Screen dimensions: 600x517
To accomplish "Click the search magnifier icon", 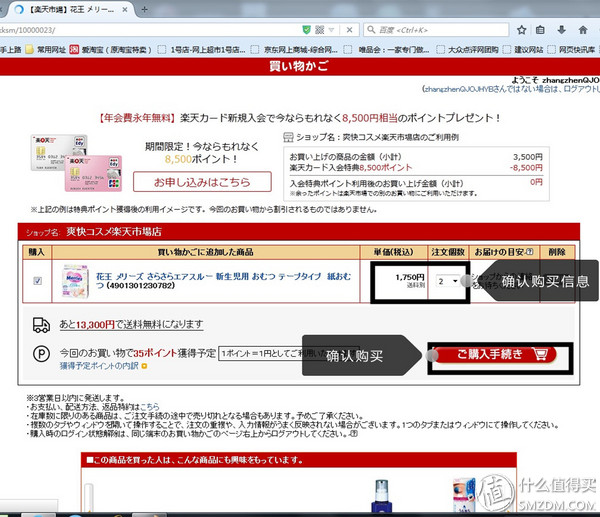I will (x=371, y=29).
